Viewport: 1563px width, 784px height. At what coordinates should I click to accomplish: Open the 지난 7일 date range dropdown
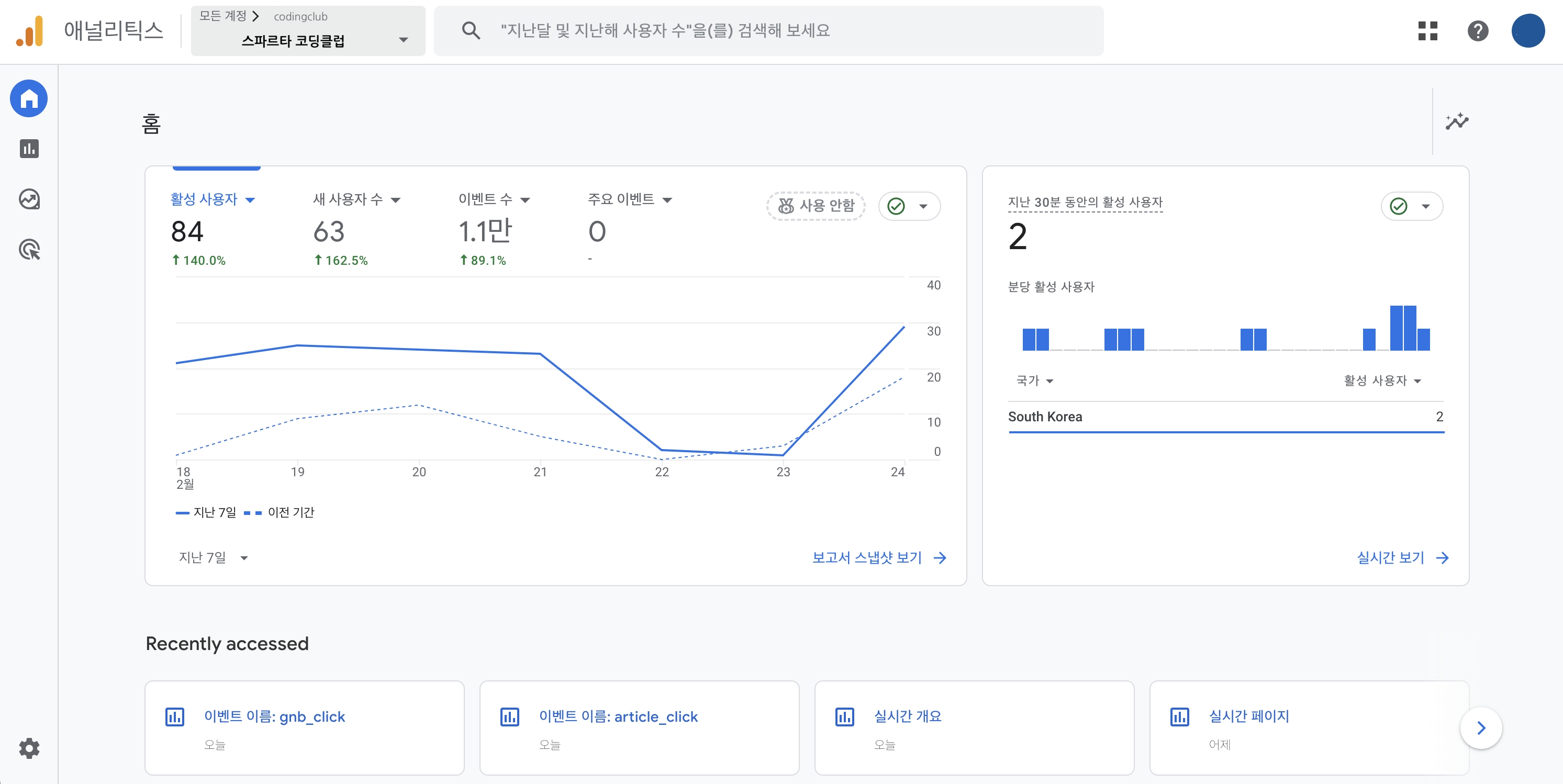coord(213,557)
